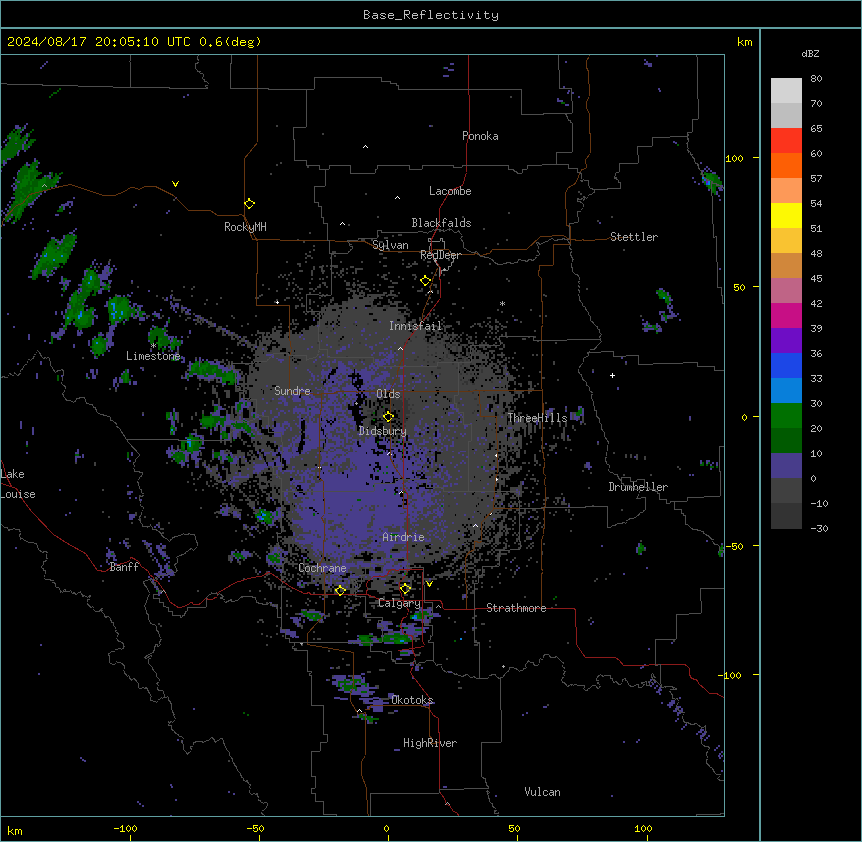Click the white plus marker west of Drumheller area

612,375
